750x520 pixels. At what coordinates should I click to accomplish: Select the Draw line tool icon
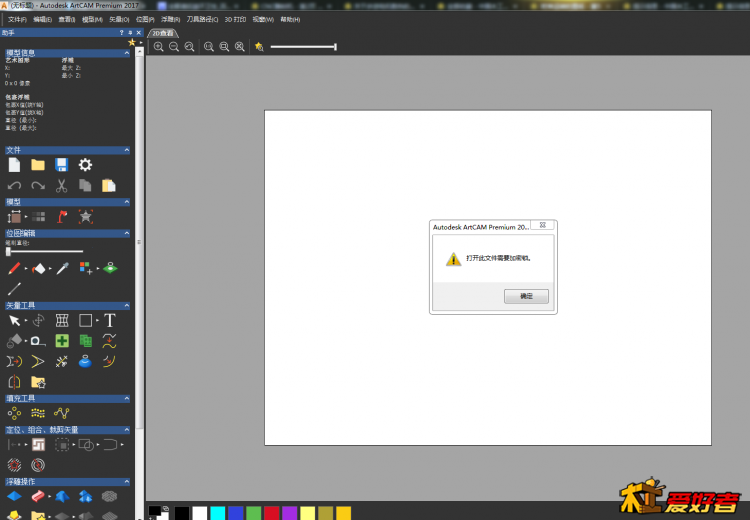14,288
